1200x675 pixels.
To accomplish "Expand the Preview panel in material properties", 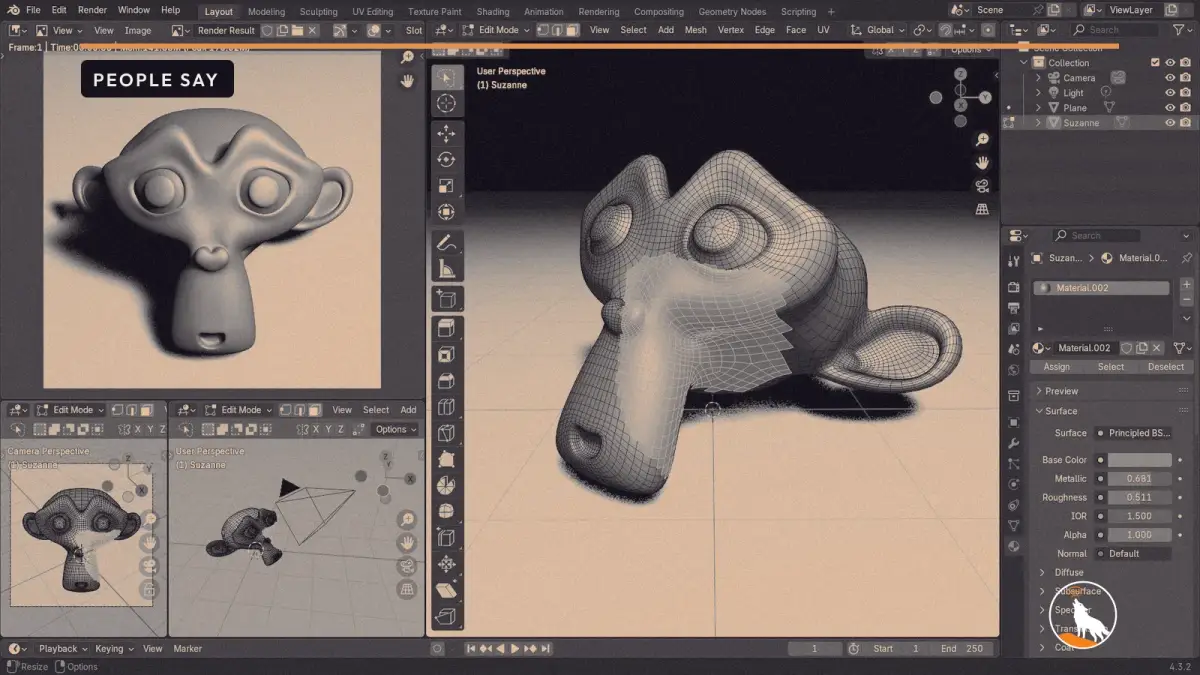I will [x=1040, y=391].
